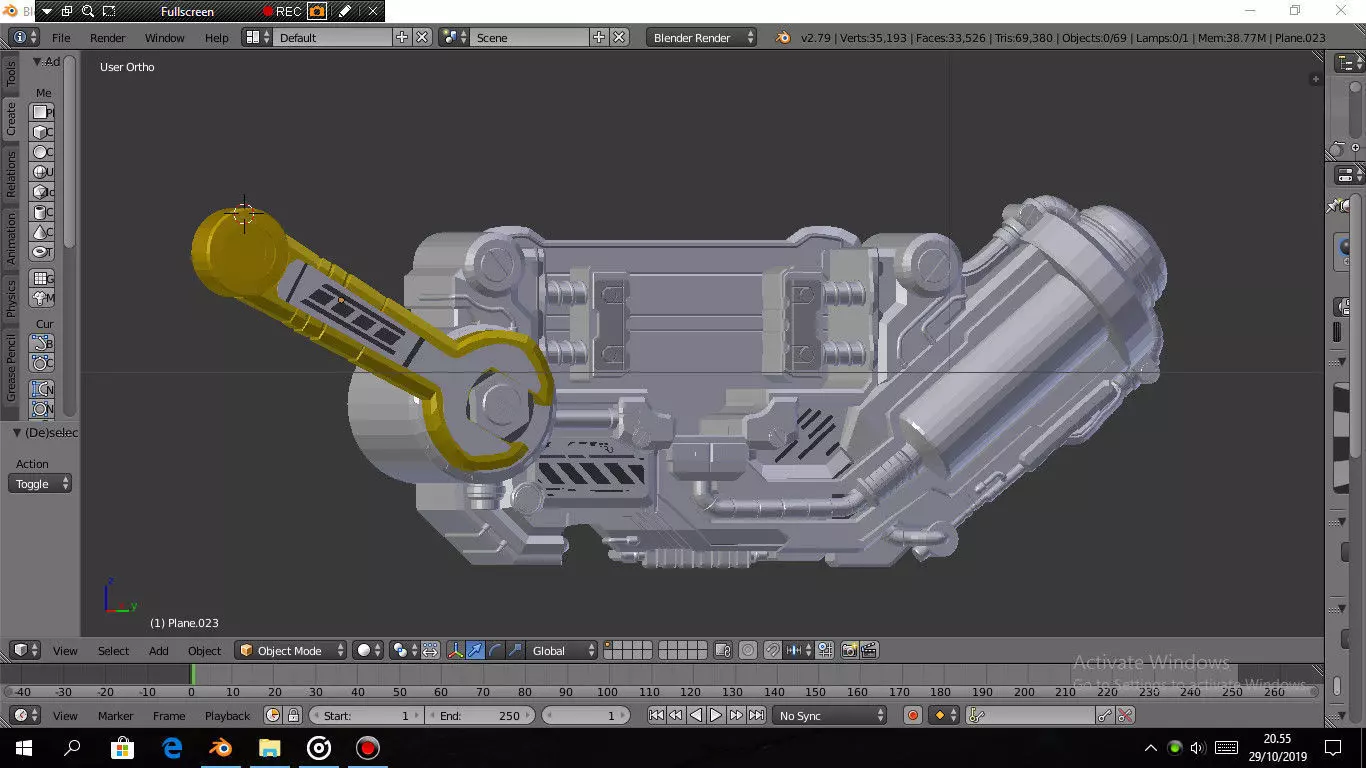Open the Blender Render engine dropdown
The width and height of the screenshot is (1366, 768).
[x=701, y=37]
